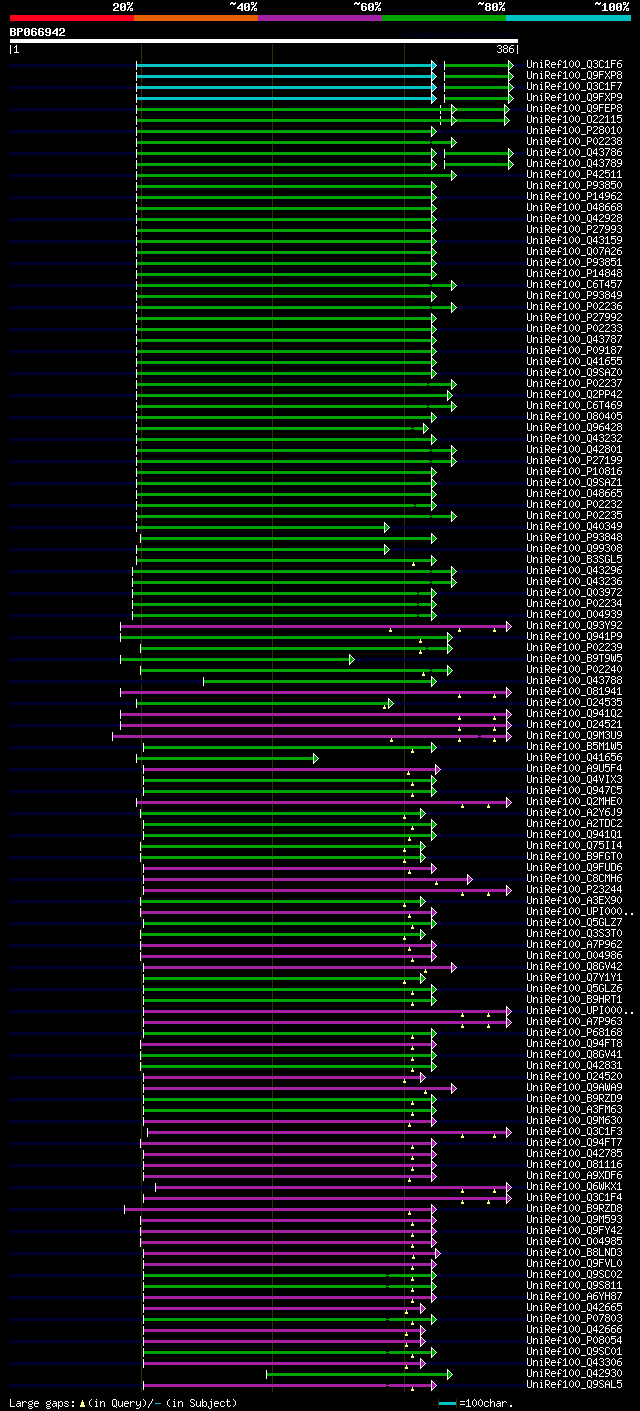Open hit UniRef100_Q3C1F7
640x1411 pixels.
coord(574,87)
